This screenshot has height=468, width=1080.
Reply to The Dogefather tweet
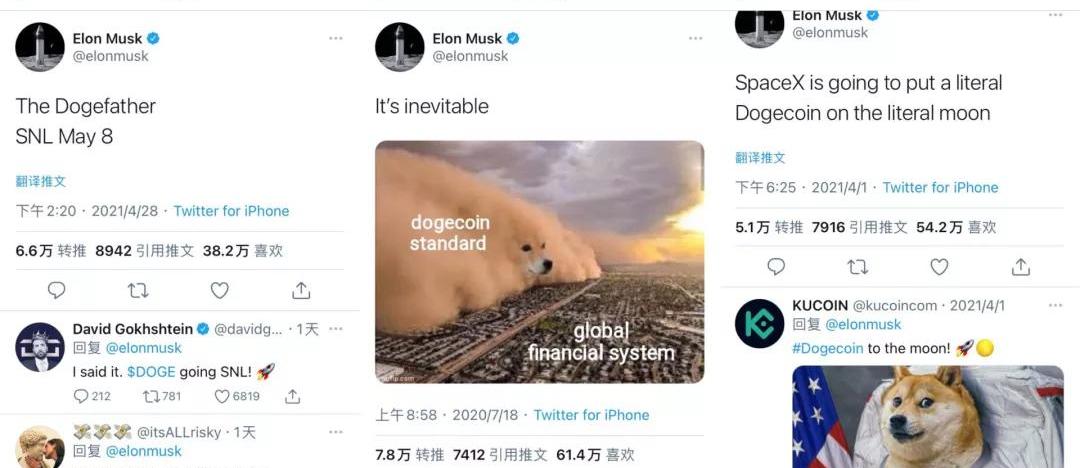(56, 291)
